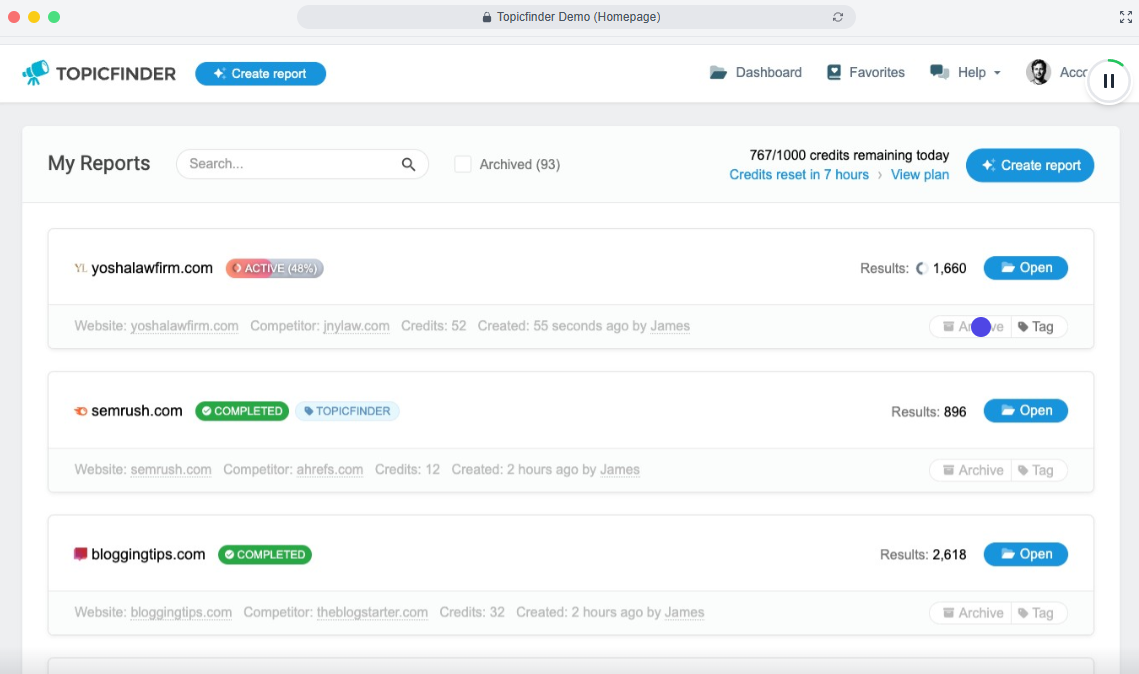Open the theblogstarter.com competitor link

[372, 612]
